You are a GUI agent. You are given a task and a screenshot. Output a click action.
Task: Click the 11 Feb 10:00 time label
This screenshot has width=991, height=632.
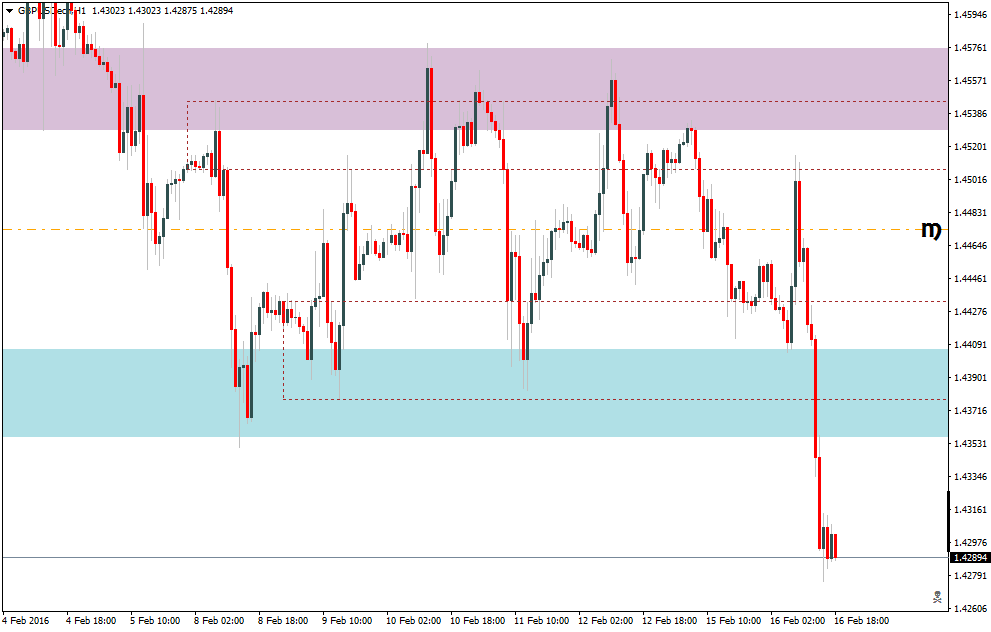point(542,621)
